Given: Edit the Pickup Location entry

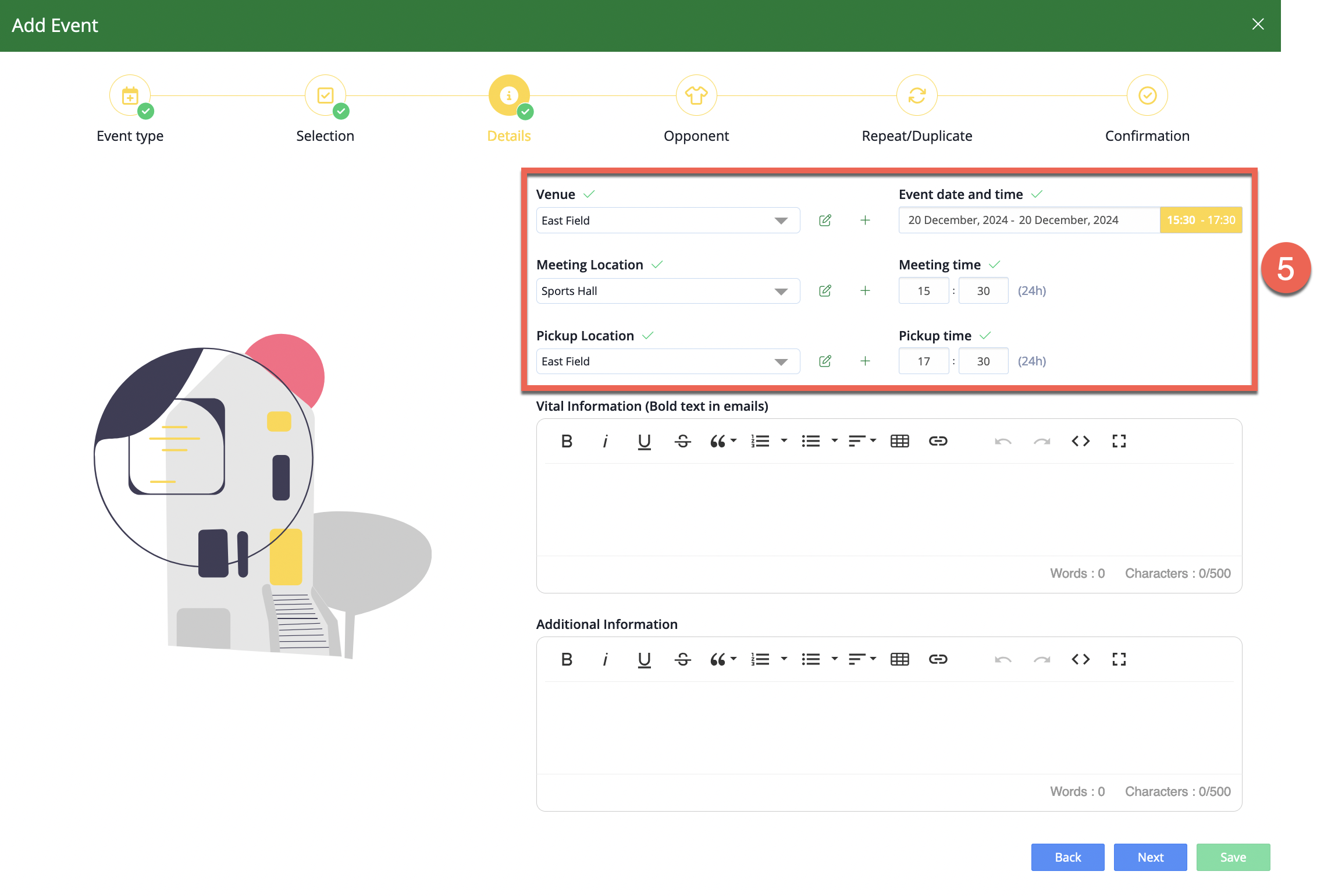Looking at the screenshot, I should (x=825, y=361).
